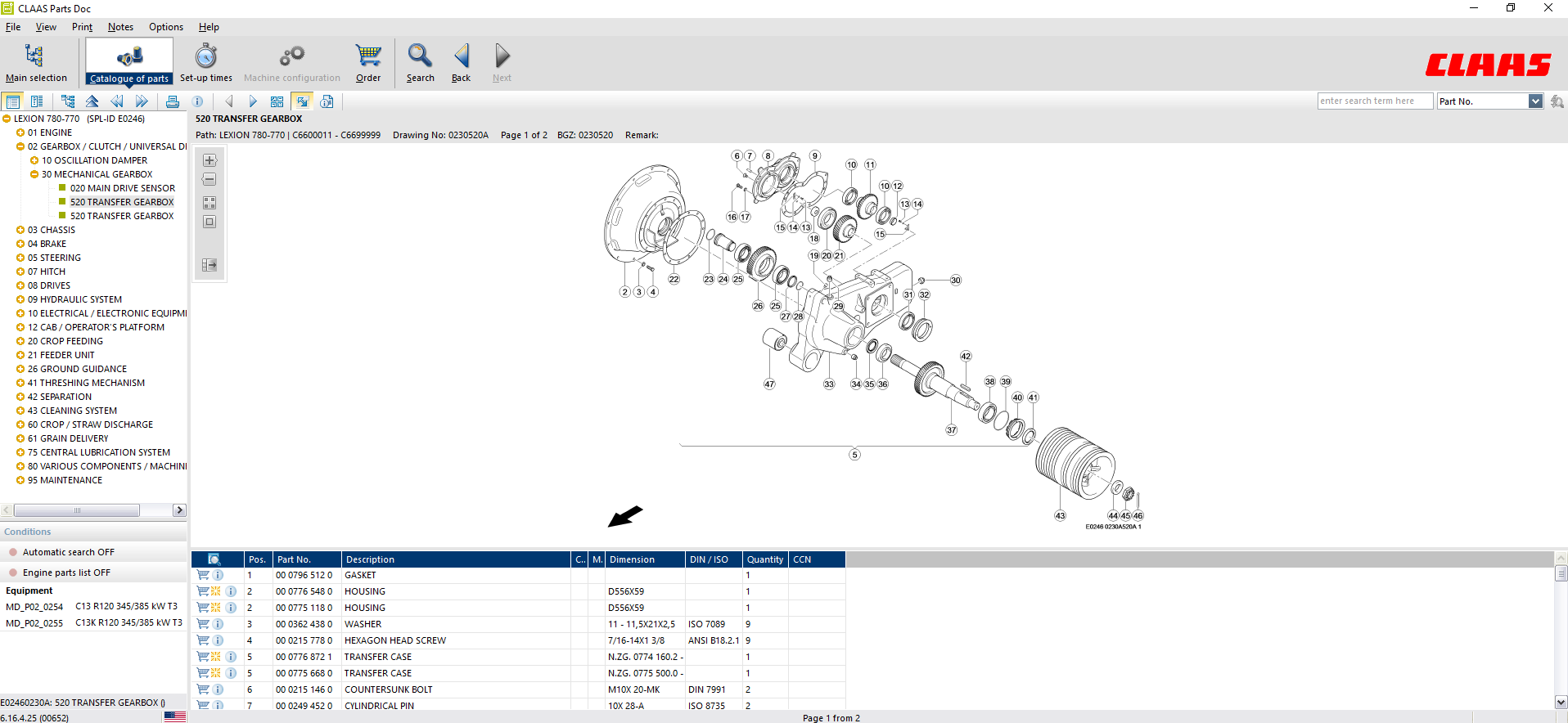Open the Print menu
This screenshot has height=723, width=1568.
(82, 27)
